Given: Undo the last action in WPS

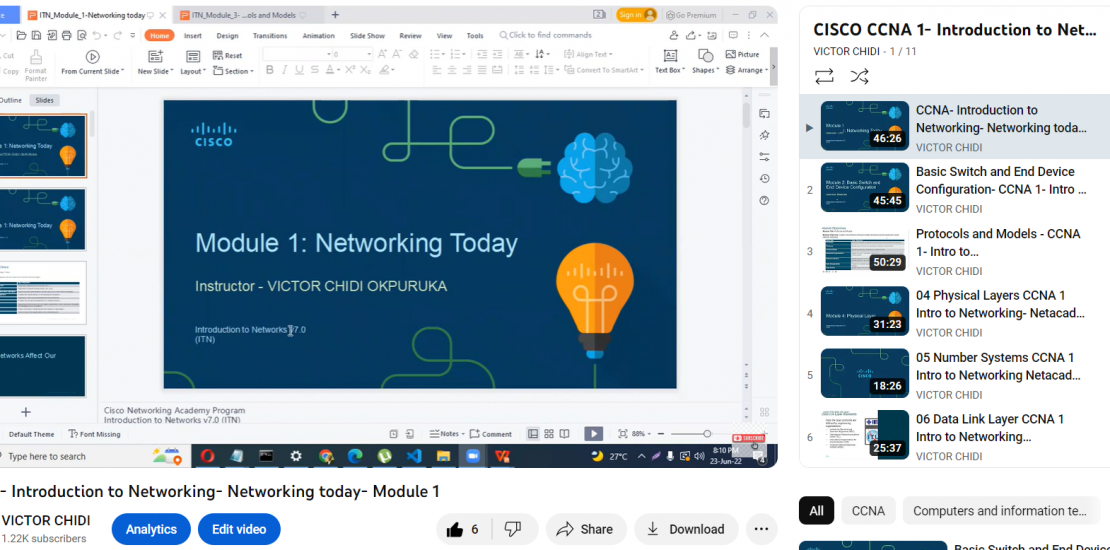Looking at the screenshot, I should coord(96,35).
